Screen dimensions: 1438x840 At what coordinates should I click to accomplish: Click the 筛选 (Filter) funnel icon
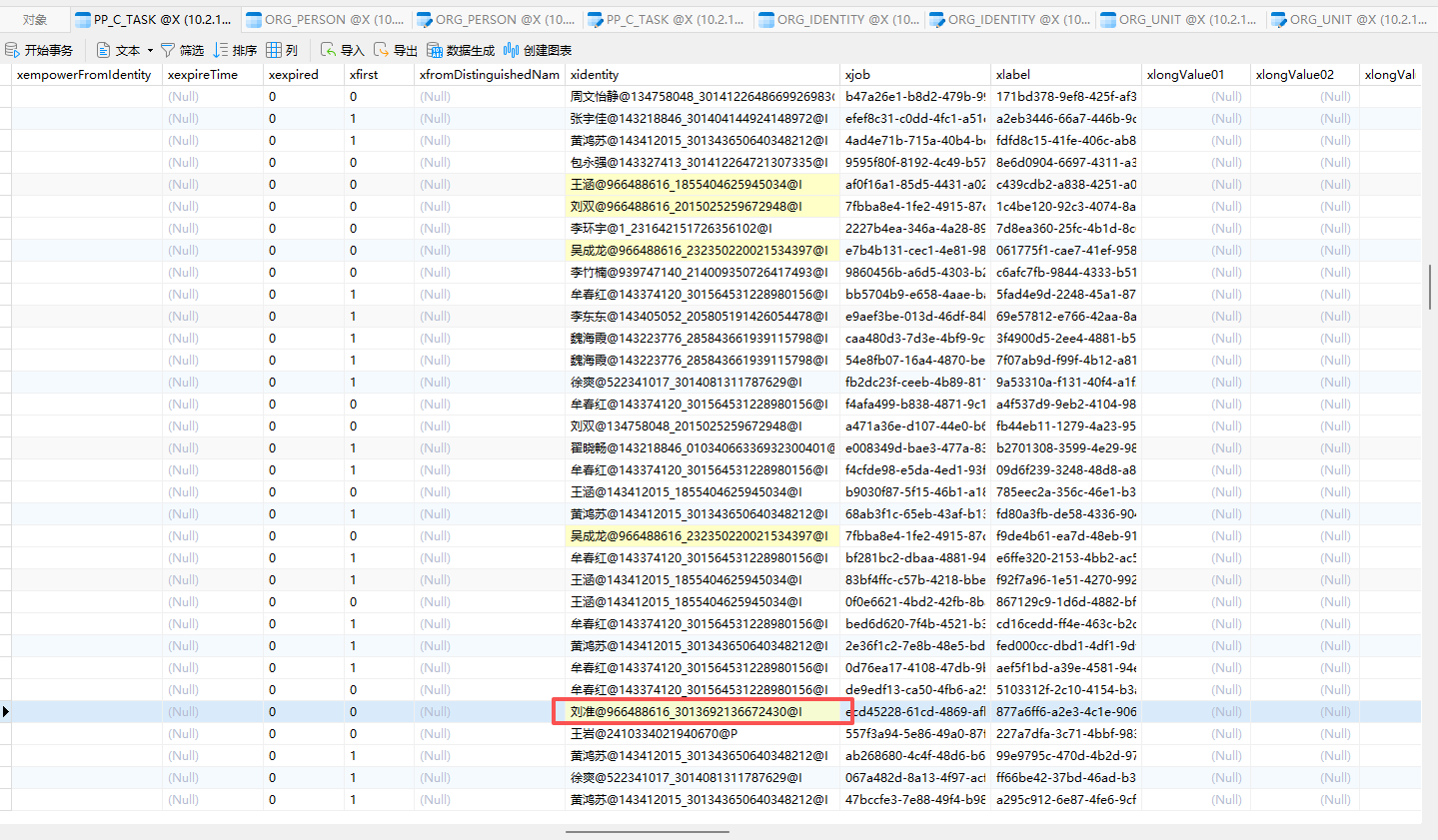(x=170, y=50)
